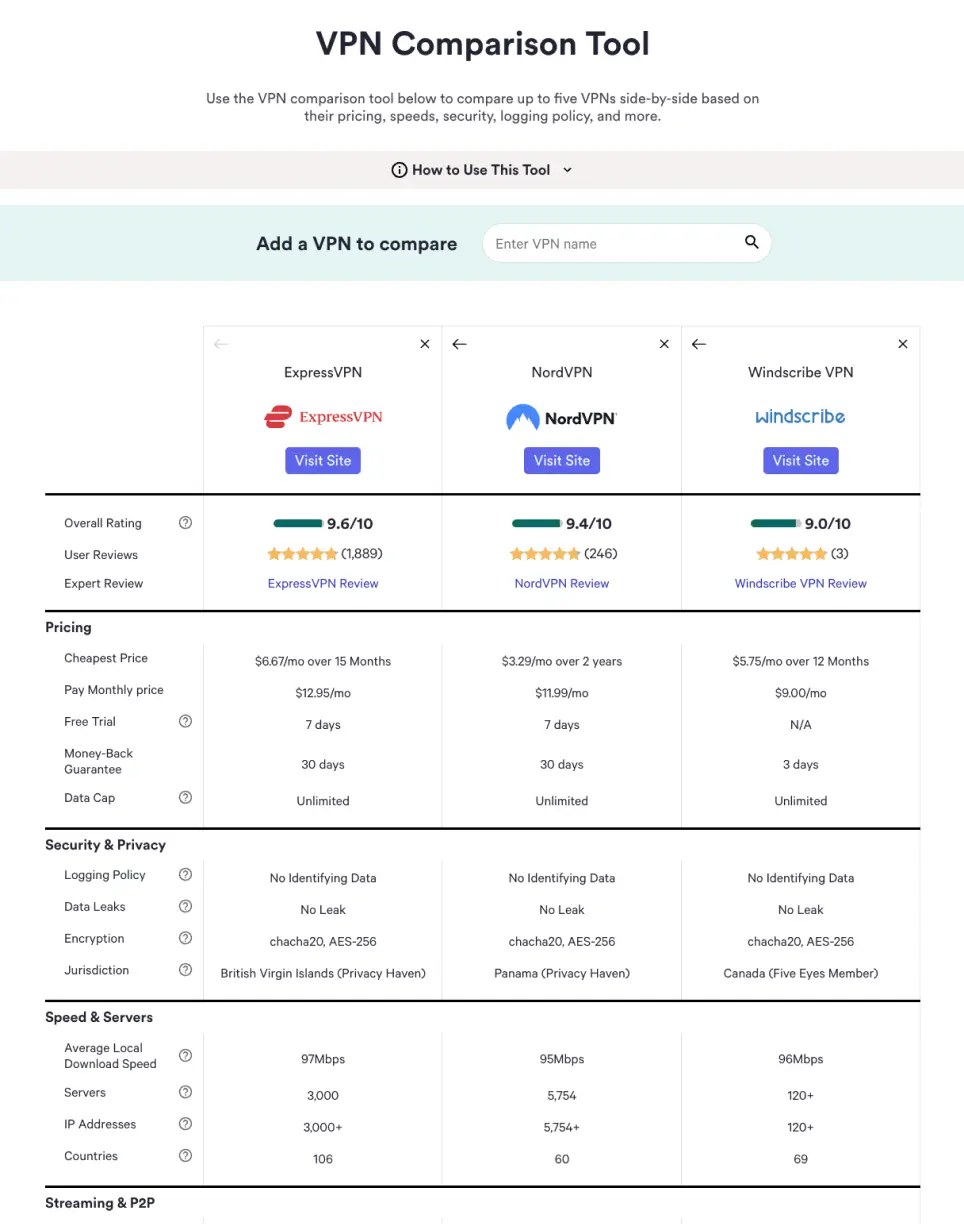Show Free Trial info question icon
The width and height of the screenshot is (964, 1224).
tap(185, 721)
